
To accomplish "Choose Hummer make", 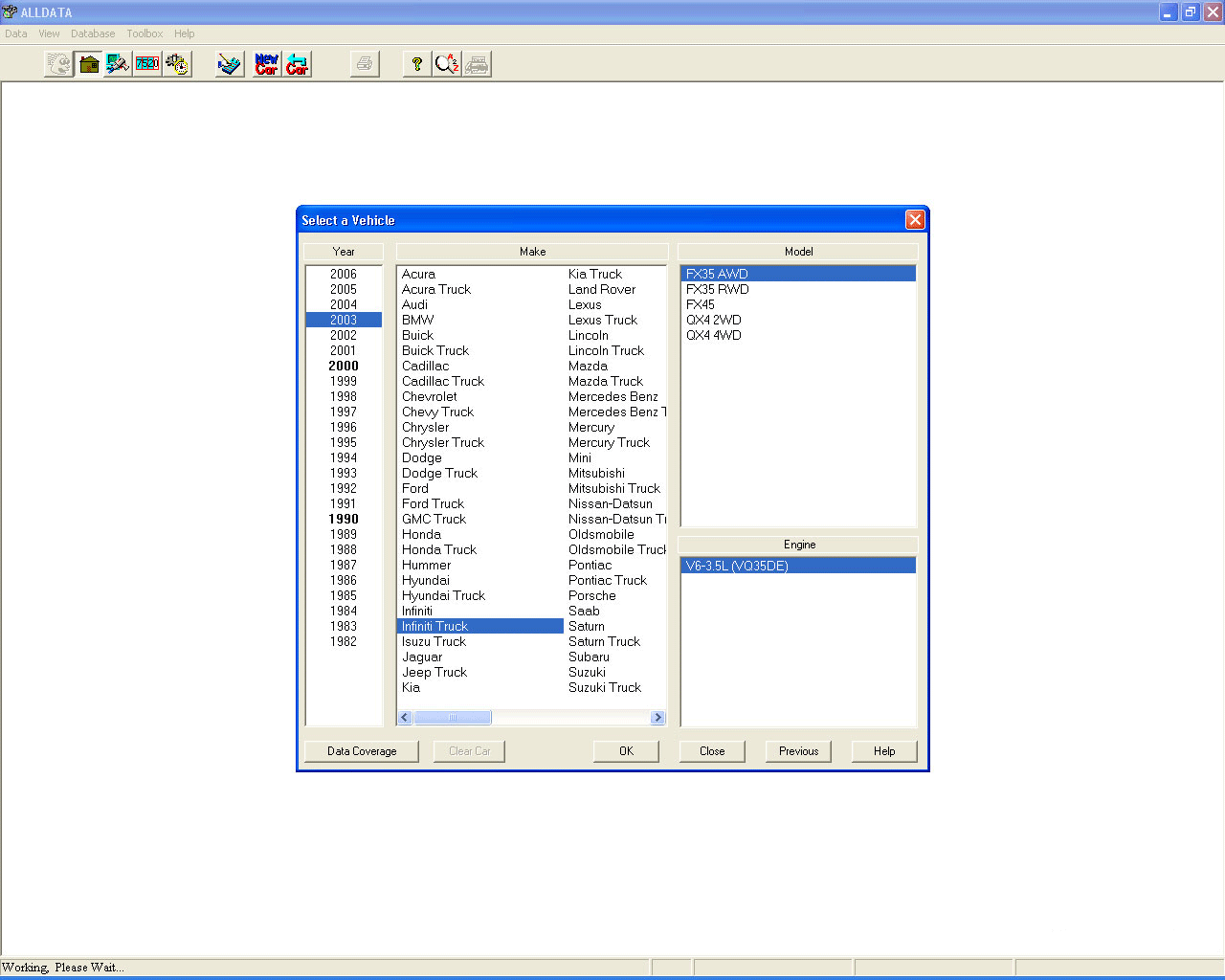I will tap(426, 565).
